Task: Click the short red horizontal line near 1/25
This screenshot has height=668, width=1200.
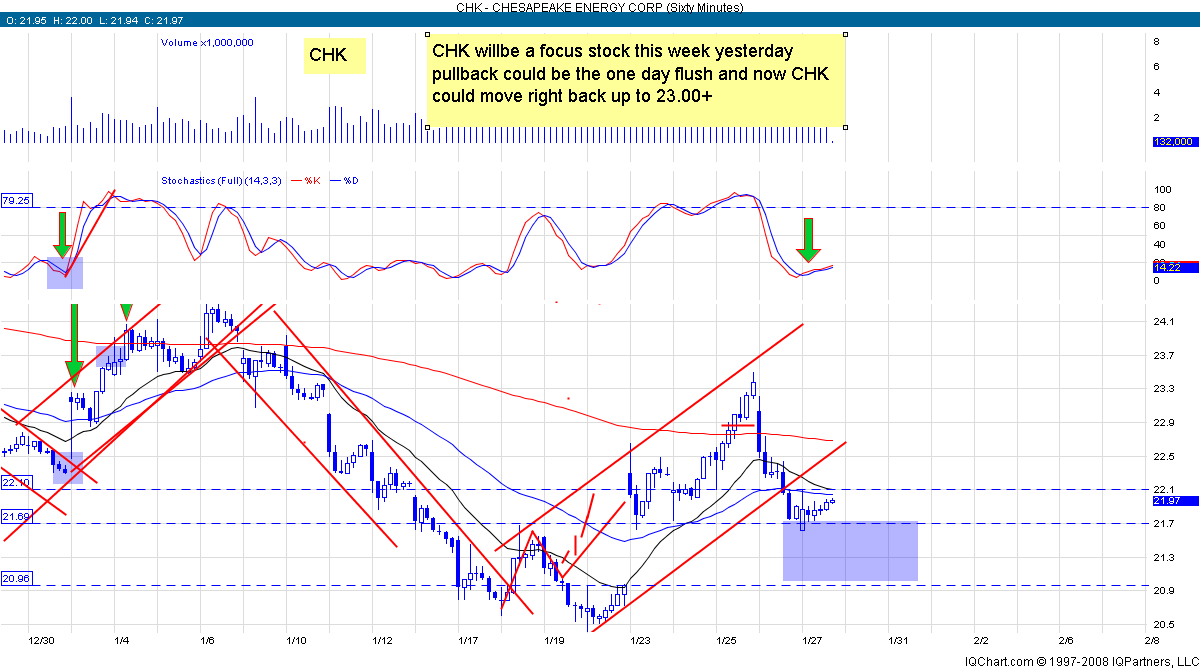Action: [x=737, y=426]
